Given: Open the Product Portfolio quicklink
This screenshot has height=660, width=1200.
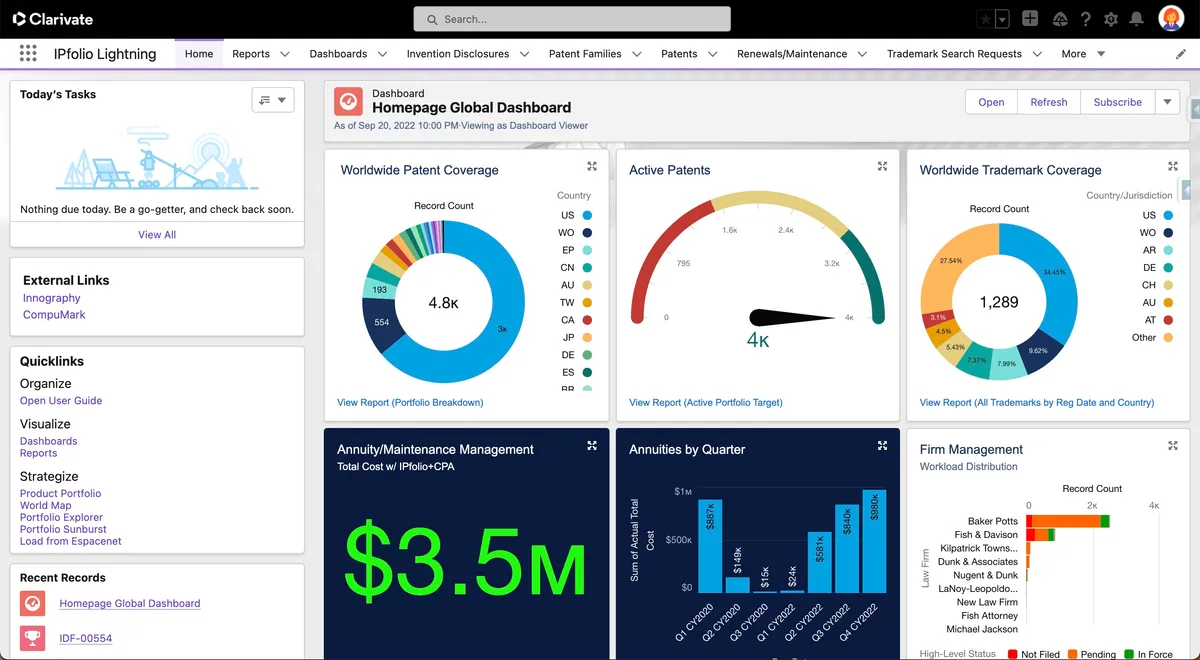Looking at the screenshot, I should (x=60, y=493).
